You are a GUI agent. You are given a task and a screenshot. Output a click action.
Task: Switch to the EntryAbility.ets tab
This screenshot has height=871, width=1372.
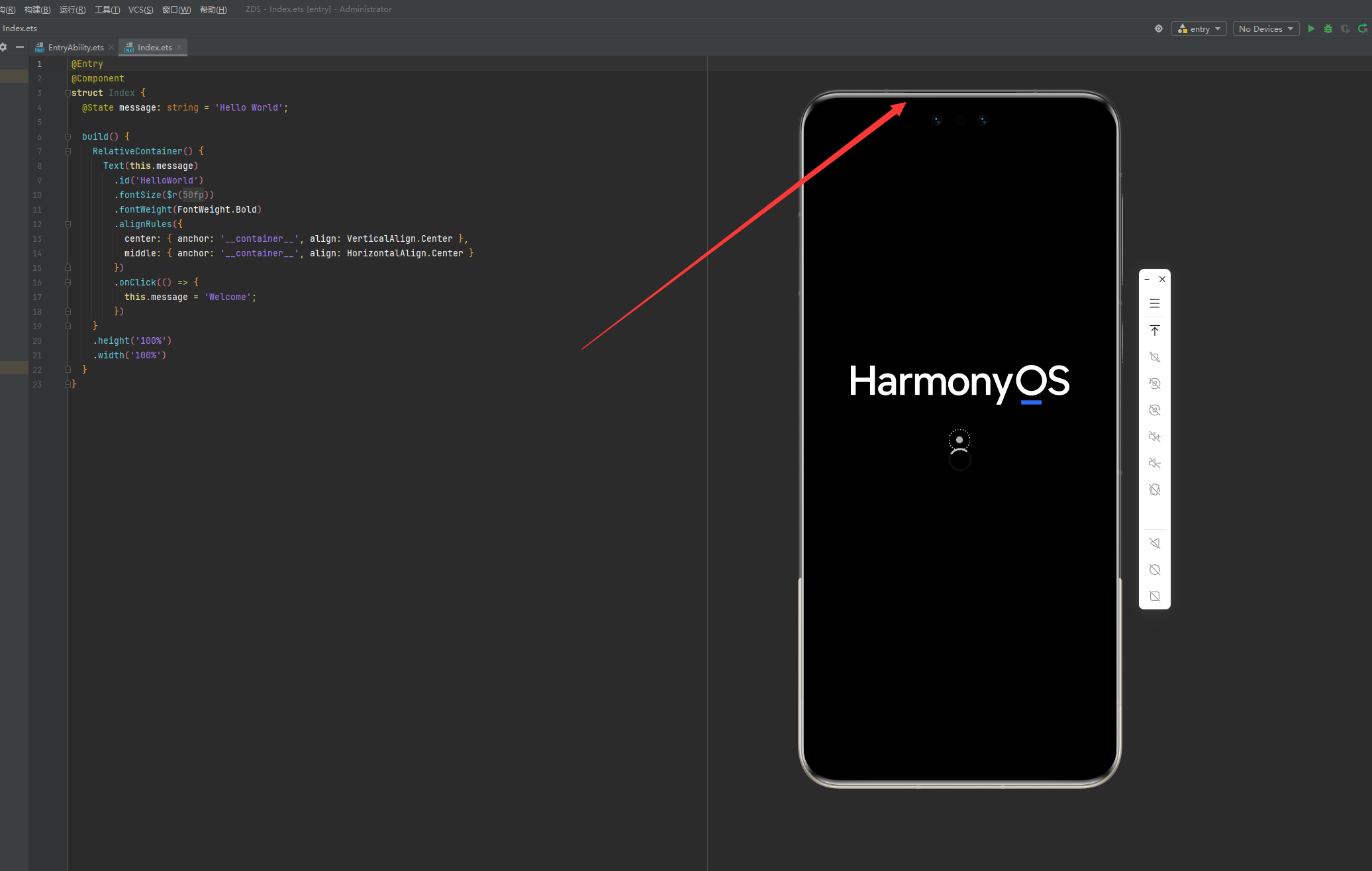coord(75,48)
